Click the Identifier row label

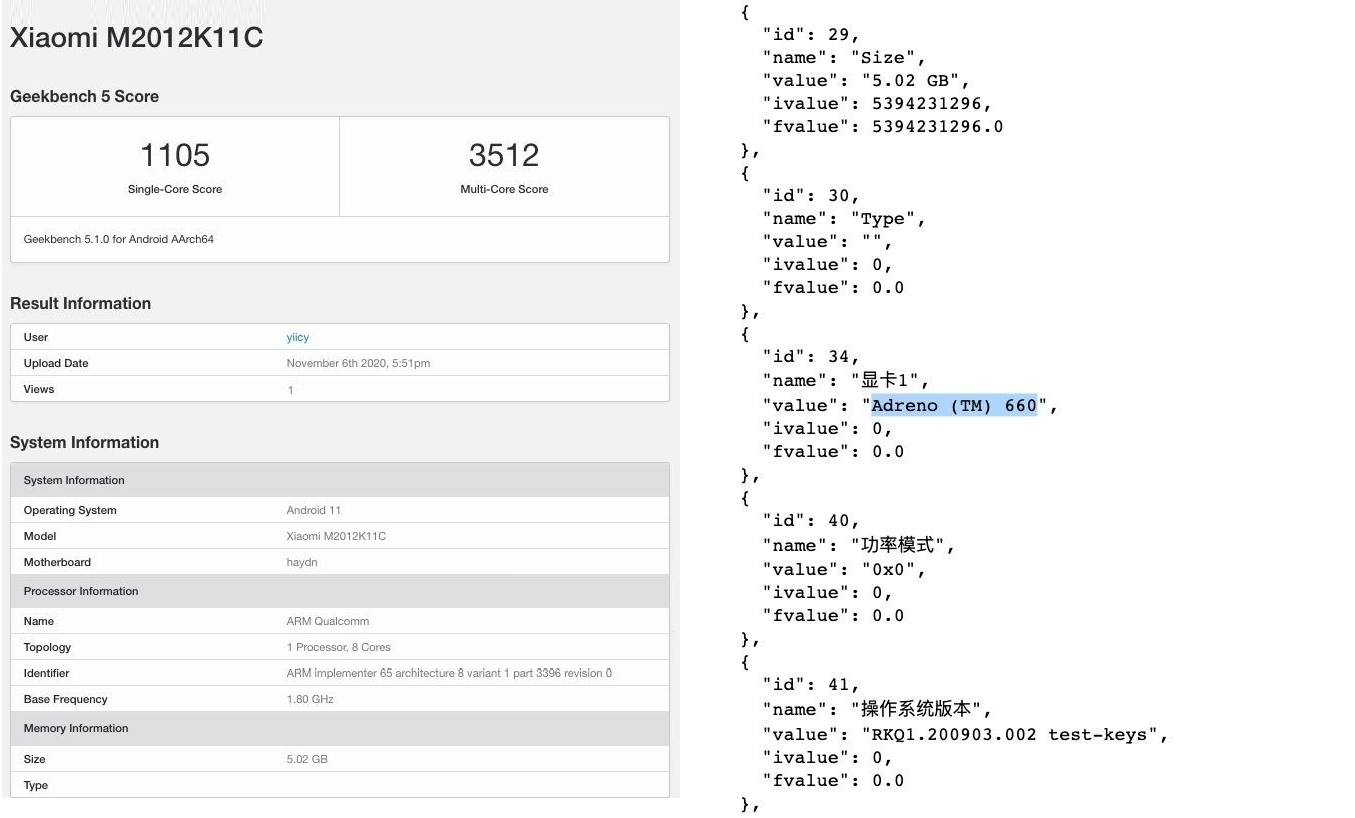pos(46,673)
